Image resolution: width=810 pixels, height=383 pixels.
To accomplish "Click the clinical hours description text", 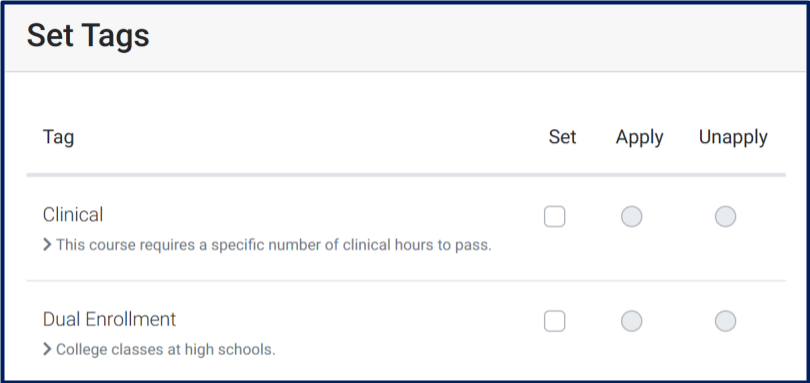I will [x=274, y=245].
